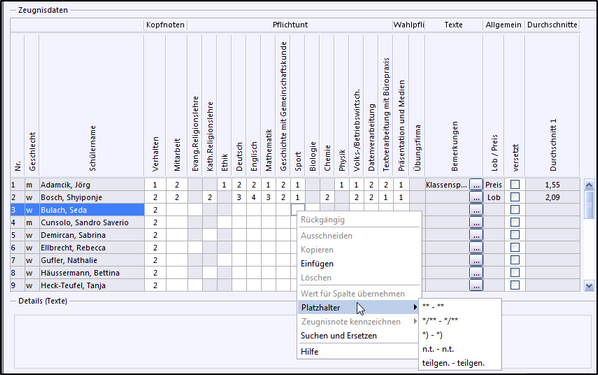Choose placeholder 'teilgen. - teilgen.' from submenu
This screenshot has height=375, width=598.
(x=453, y=363)
